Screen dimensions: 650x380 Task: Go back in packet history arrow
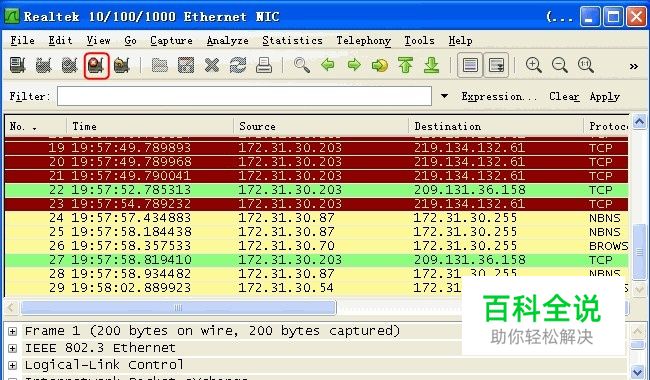328,65
